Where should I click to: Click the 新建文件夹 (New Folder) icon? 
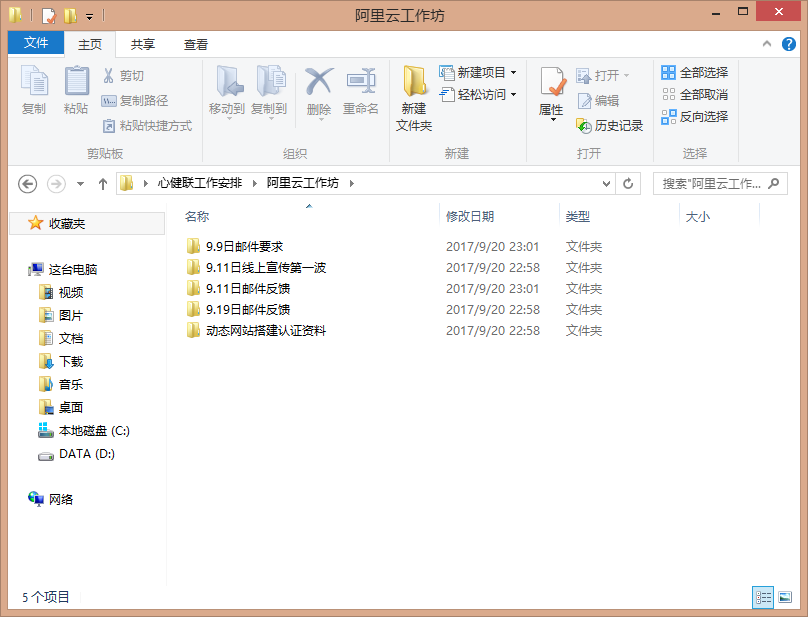(413, 95)
